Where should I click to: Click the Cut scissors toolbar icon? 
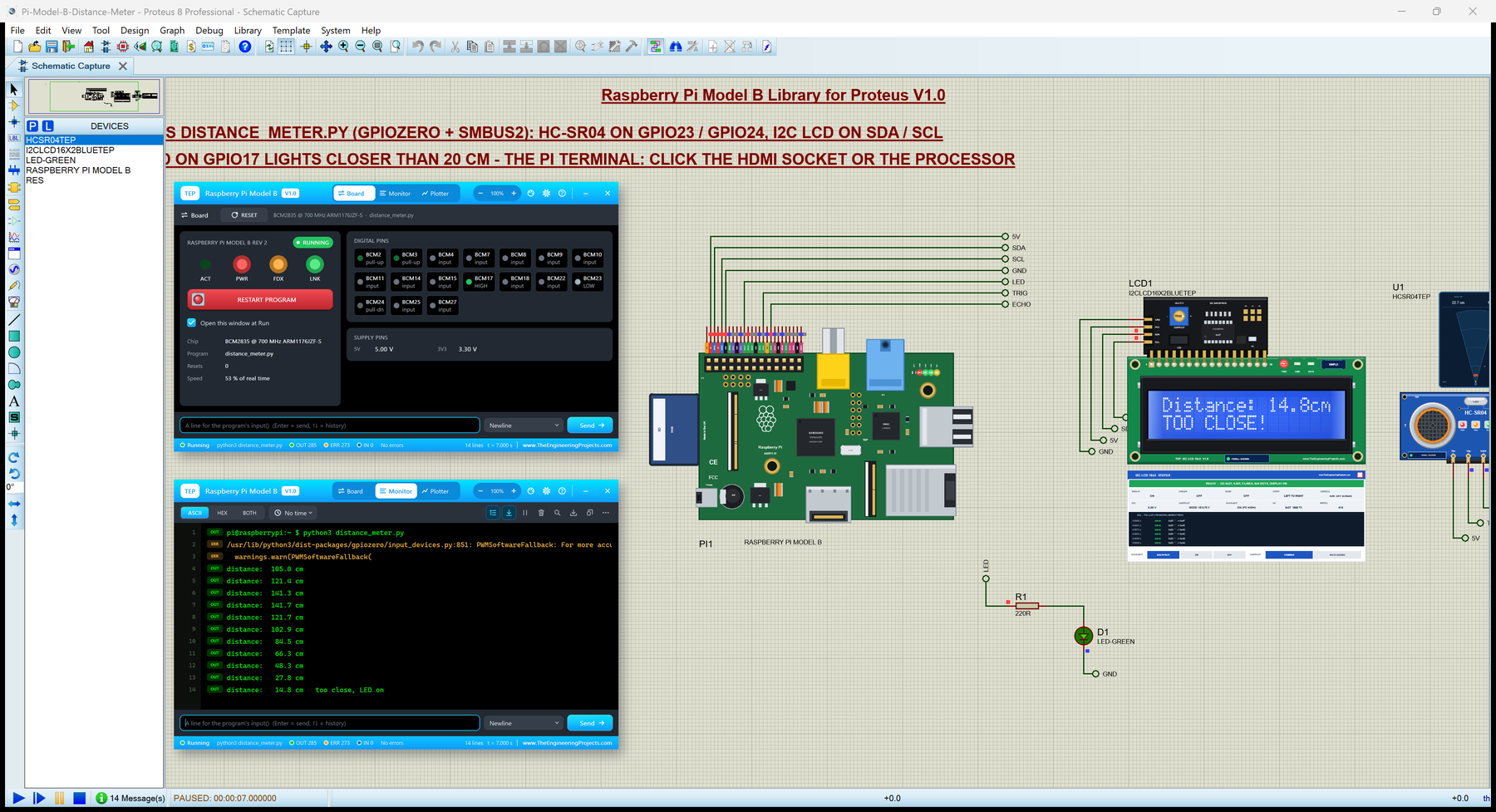(455, 47)
